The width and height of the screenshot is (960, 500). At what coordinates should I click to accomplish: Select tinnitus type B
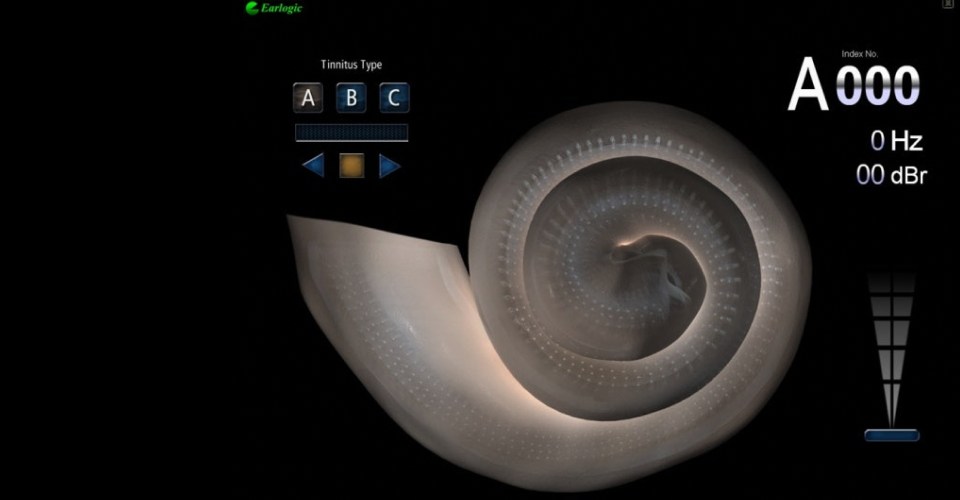point(351,98)
